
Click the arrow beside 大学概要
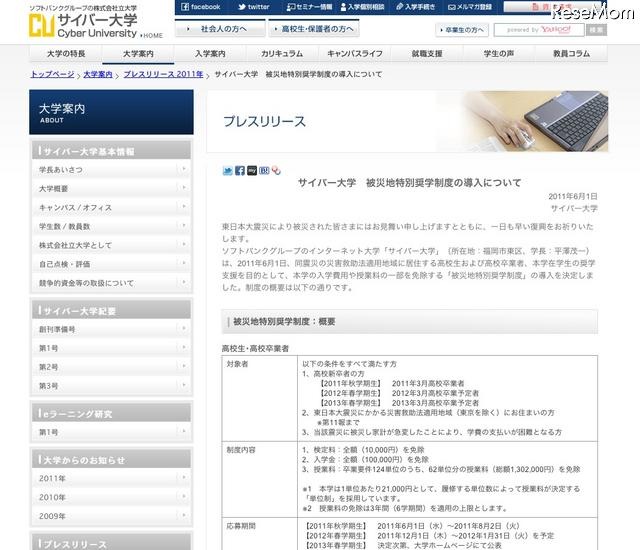(x=184, y=188)
